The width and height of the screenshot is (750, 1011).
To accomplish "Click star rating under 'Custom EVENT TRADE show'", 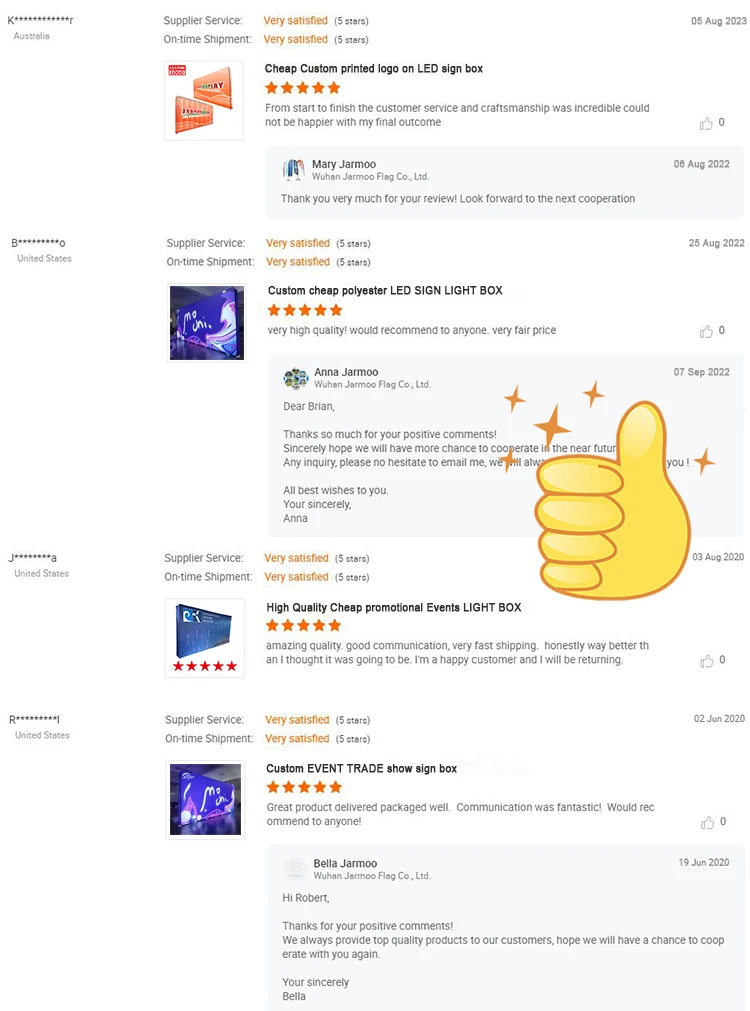I will (304, 787).
